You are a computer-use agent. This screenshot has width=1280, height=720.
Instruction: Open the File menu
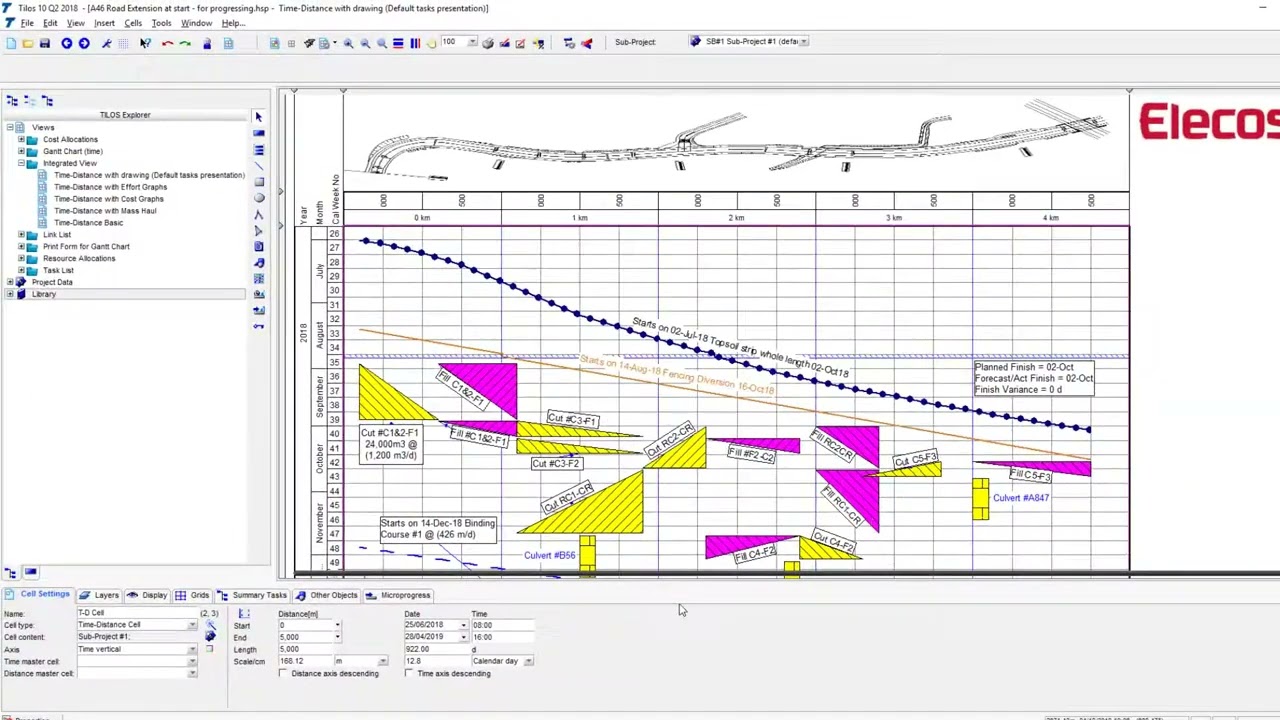[x=27, y=23]
